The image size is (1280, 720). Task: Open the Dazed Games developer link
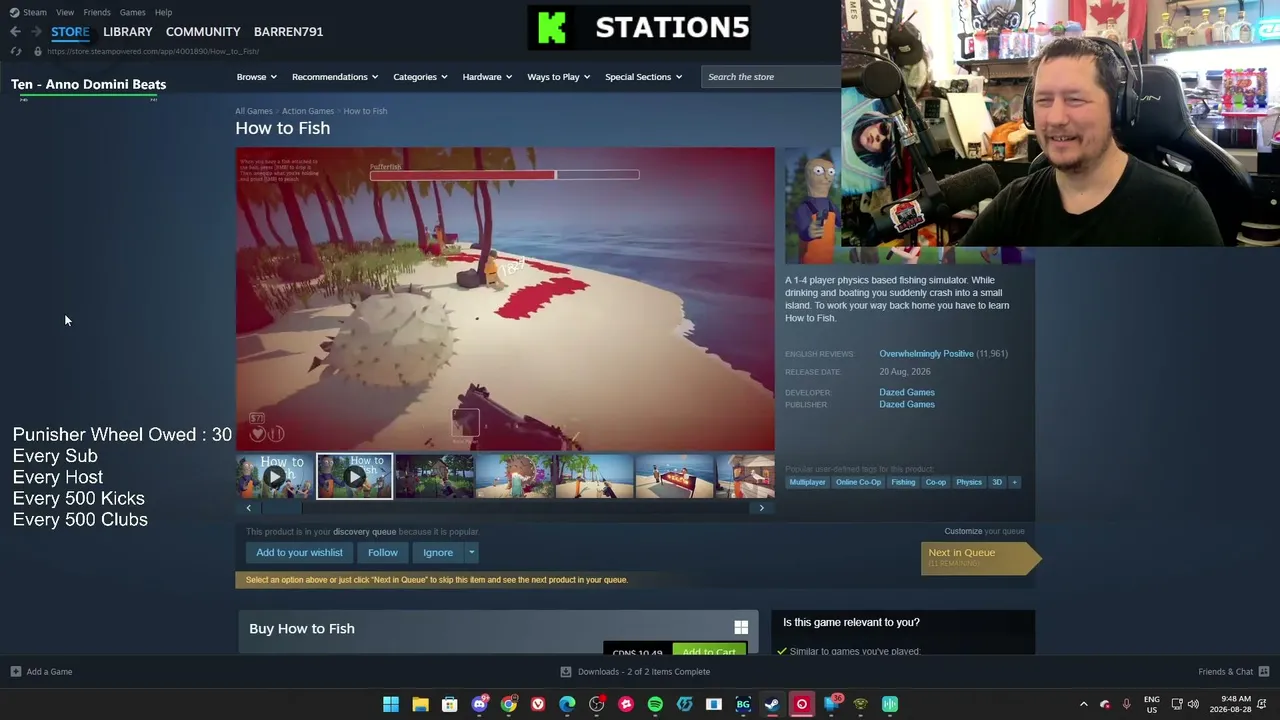[907, 392]
